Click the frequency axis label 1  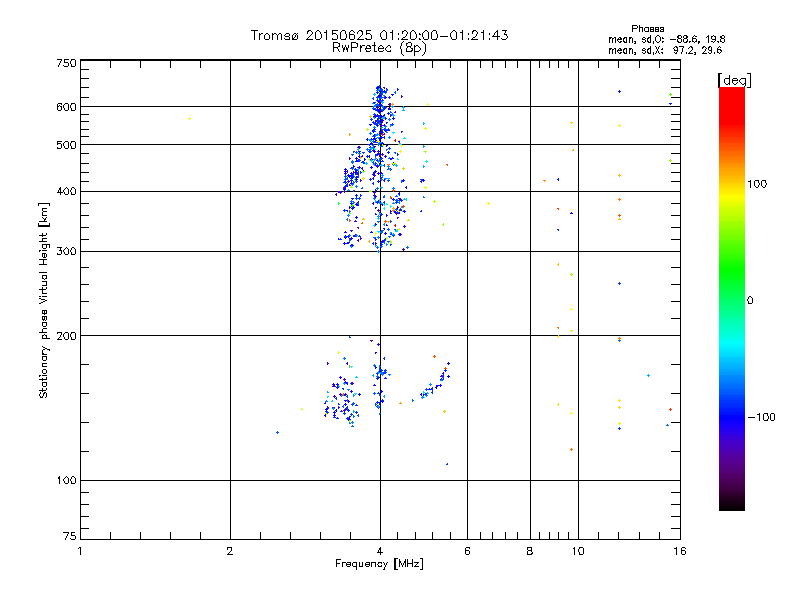pyautogui.click(x=80, y=551)
